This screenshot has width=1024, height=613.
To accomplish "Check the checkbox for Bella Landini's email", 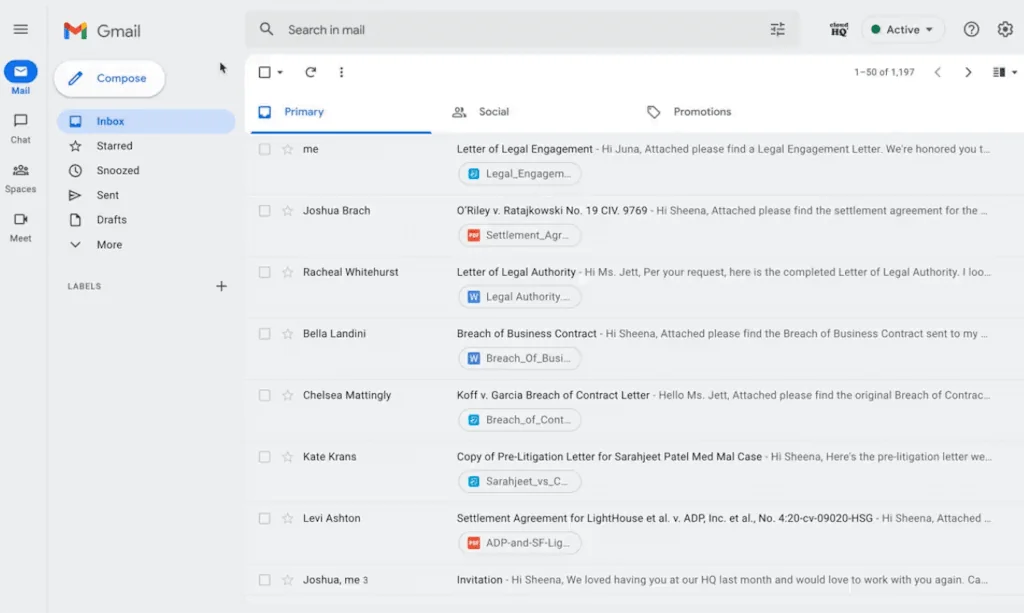I will click(x=264, y=333).
